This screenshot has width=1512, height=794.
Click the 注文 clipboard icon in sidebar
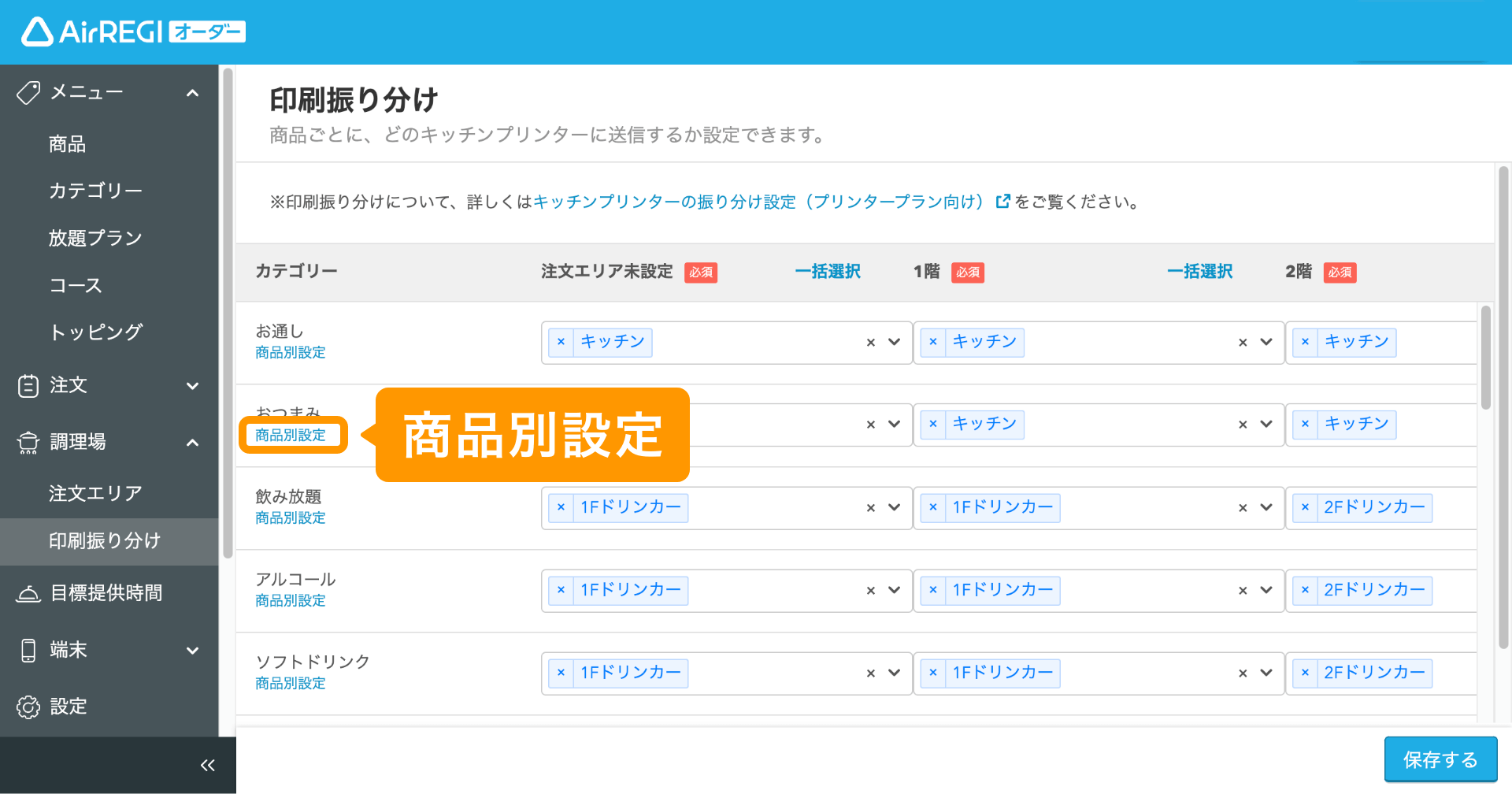point(28,386)
